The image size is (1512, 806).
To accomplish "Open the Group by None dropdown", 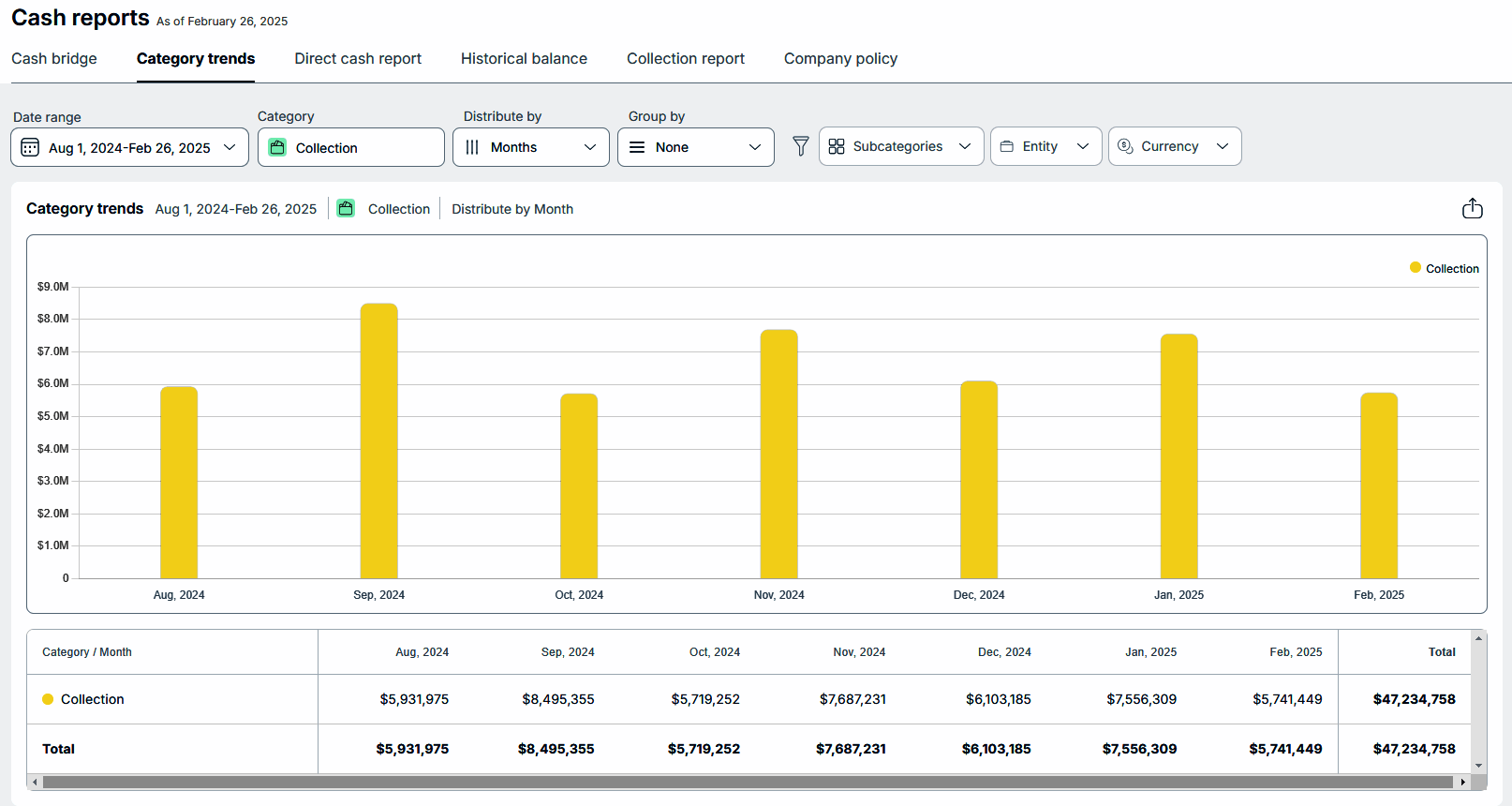I will click(695, 147).
